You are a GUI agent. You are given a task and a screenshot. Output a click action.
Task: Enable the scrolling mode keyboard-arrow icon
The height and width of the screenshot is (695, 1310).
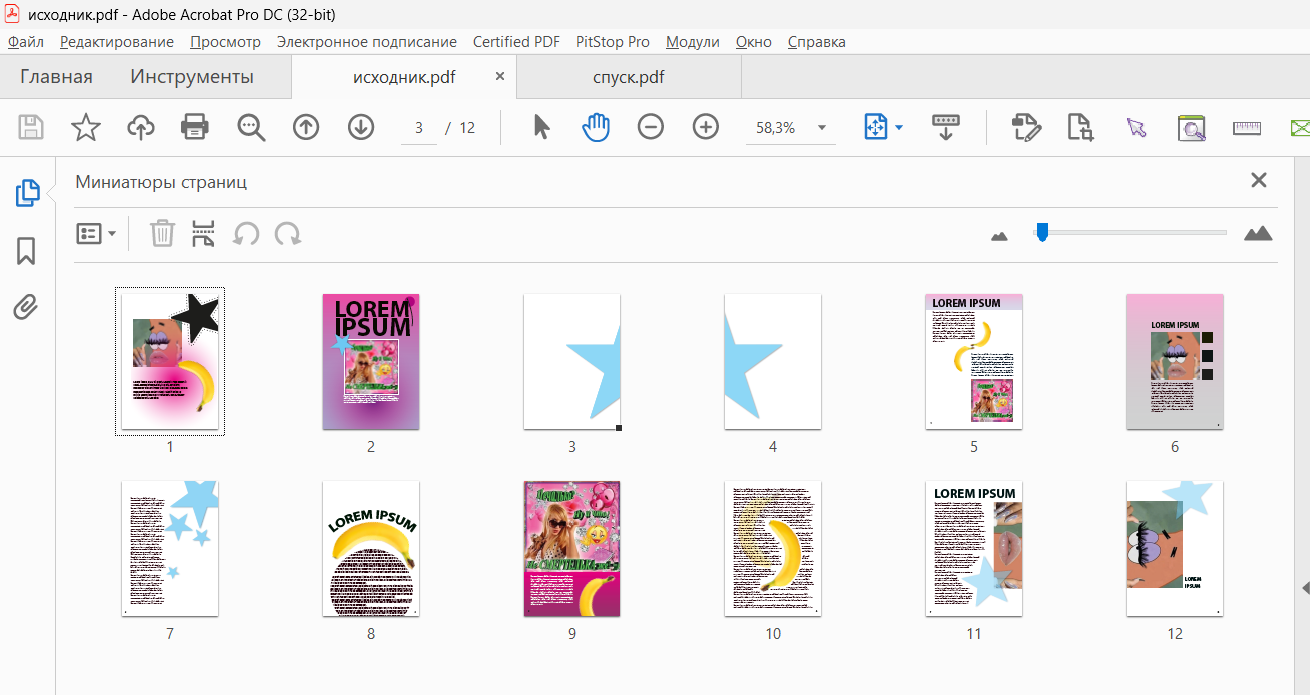[x=946, y=127]
